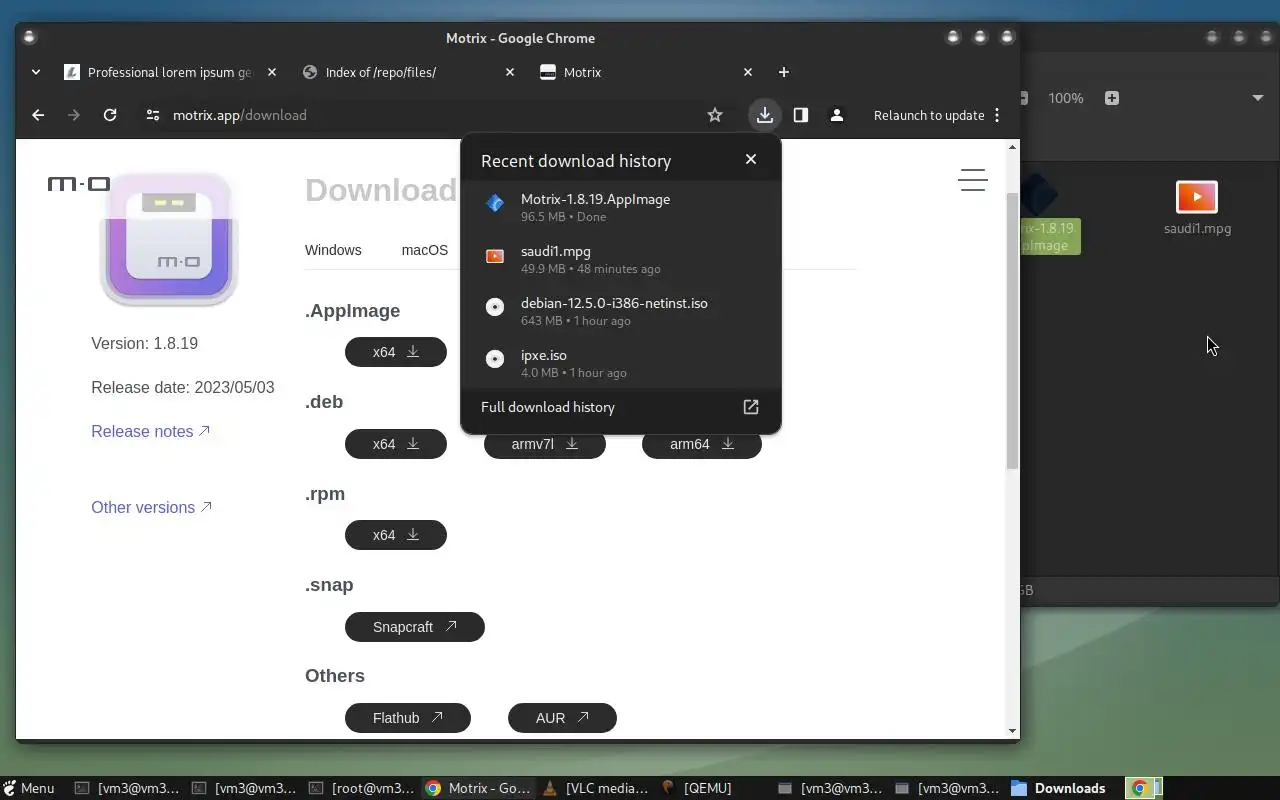
Task: Go back in Chrome history
Action: (38, 115)
